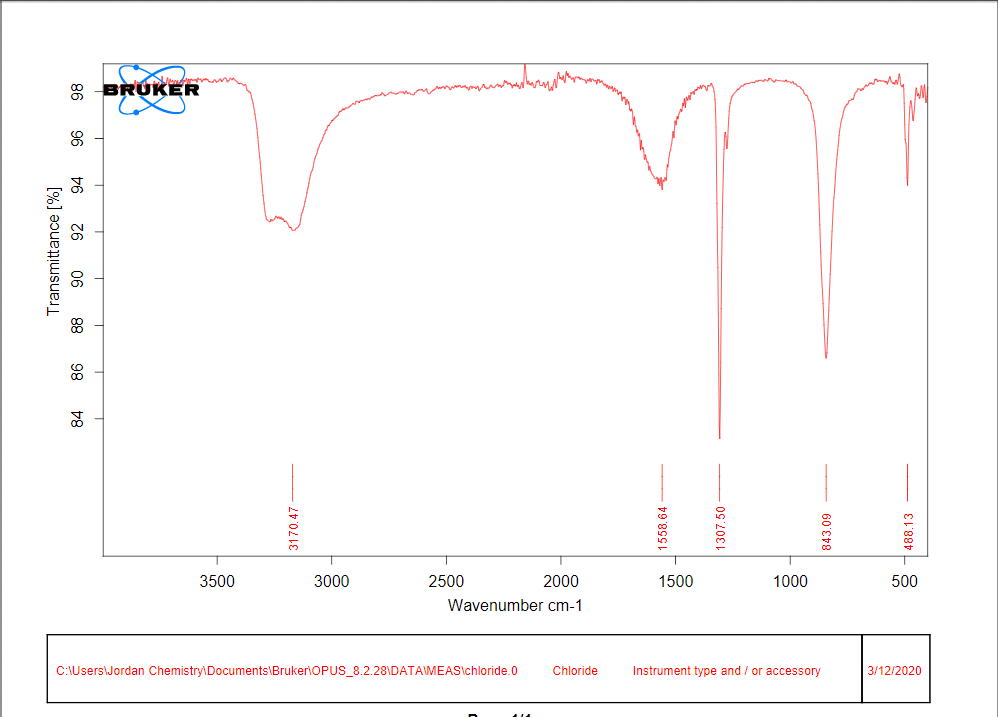Click the Wavenumber cm-1 axis label
Viewport: 998px width, 717px height.
pyautogui.click(x=517, y=605)
